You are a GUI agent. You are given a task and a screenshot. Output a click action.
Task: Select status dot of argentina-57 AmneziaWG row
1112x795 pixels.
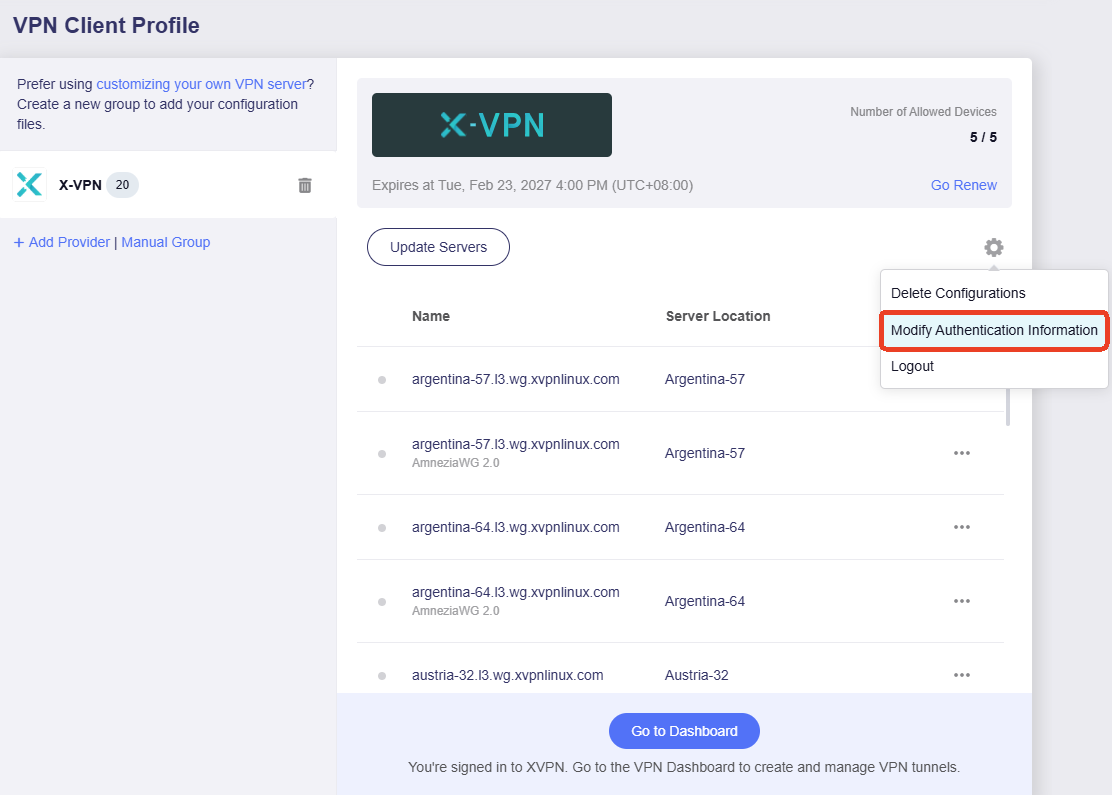(x=382, y=454)
